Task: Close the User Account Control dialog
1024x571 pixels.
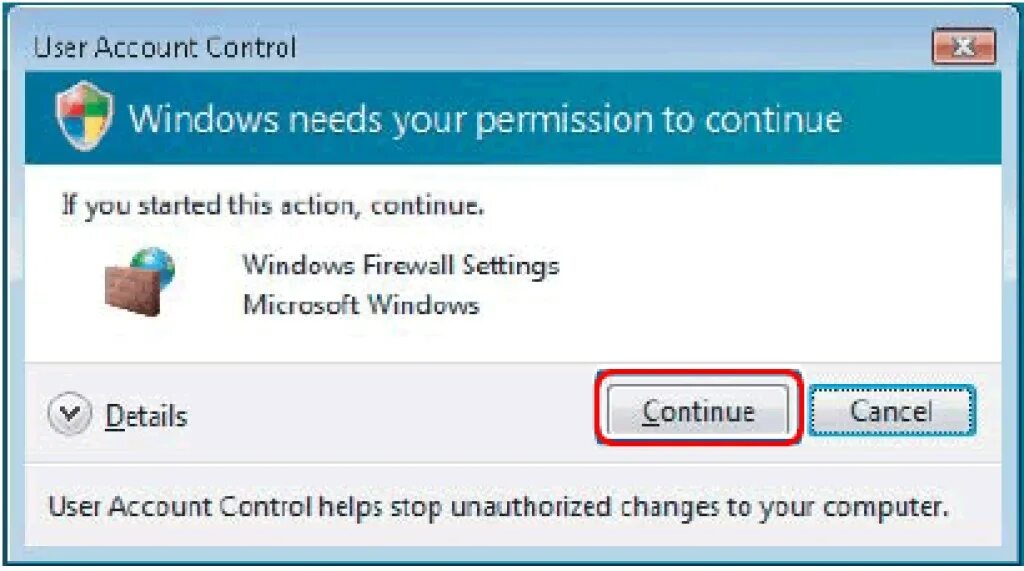Action: pyautogui.click(x=962, y=48)
